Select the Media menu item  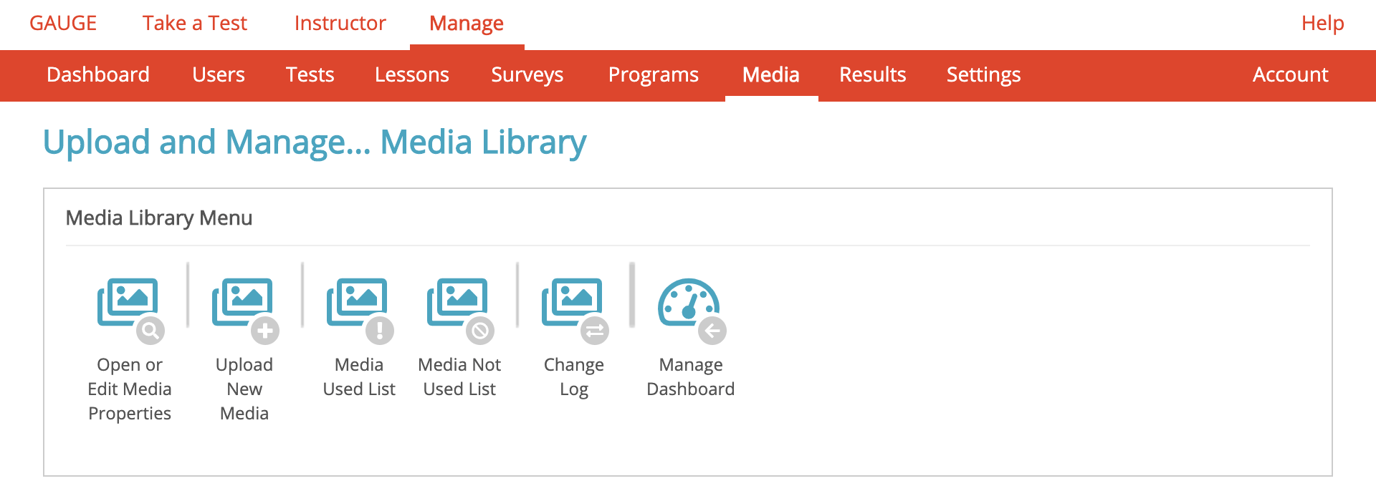[x=771, y=75]
